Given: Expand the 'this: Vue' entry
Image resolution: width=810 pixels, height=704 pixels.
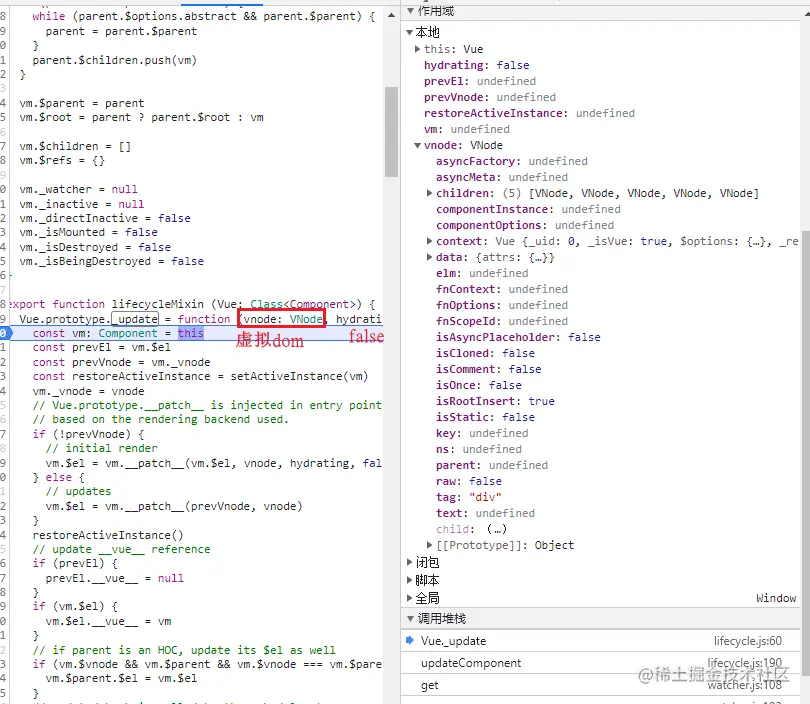Looking at the screenshot, I should (x=417, y=49).
